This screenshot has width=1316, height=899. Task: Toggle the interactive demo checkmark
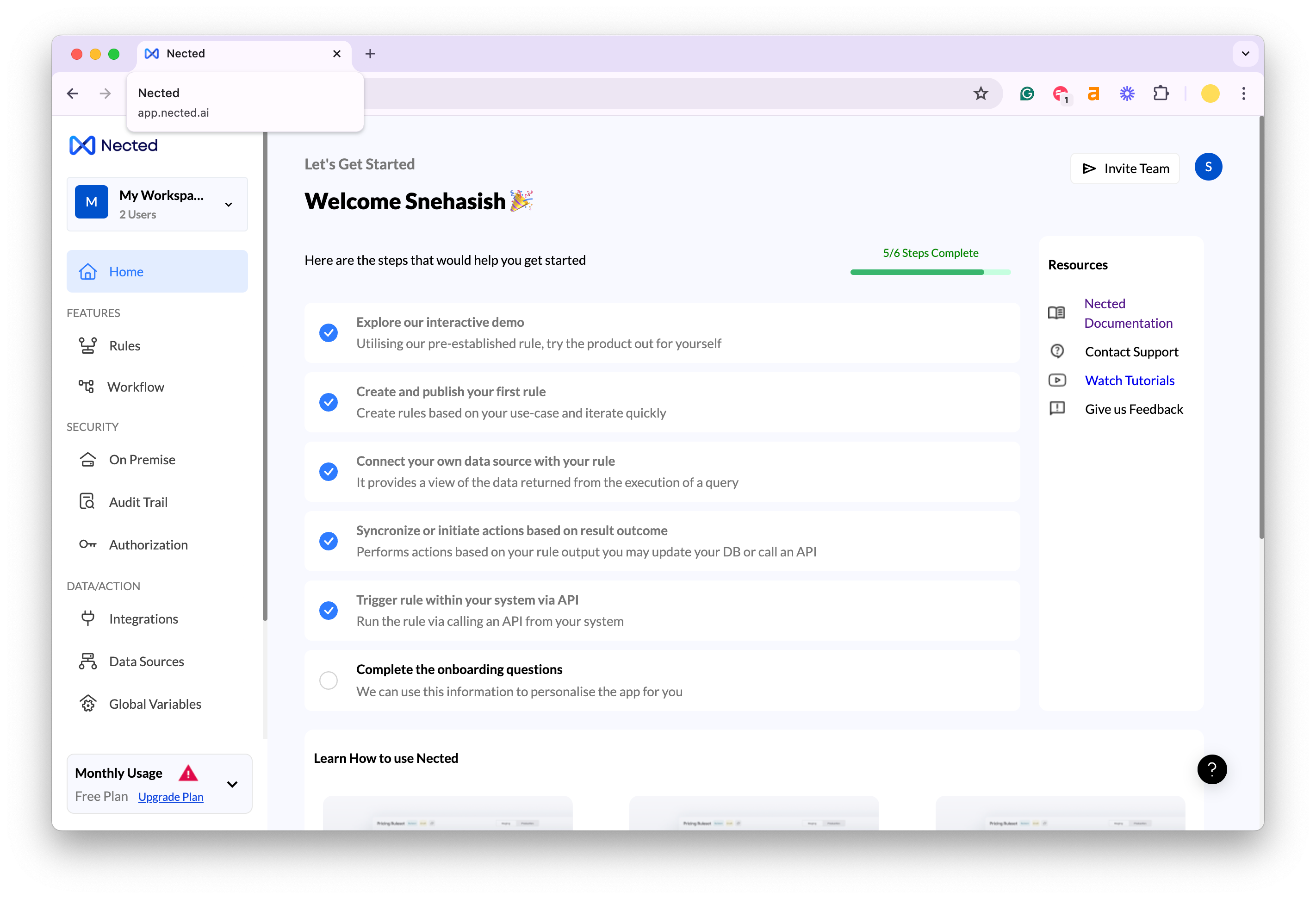pos(329,332)
